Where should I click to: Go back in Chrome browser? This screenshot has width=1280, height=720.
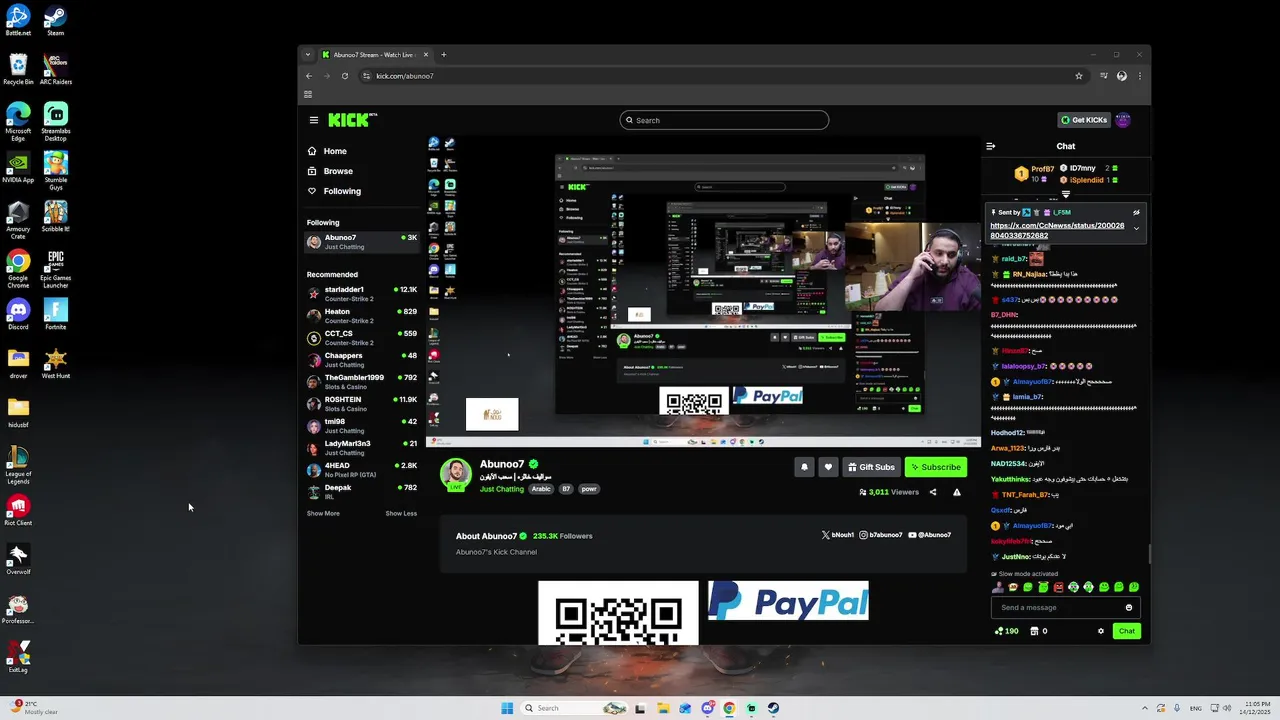pyautogui.click(x=309, y=76)
